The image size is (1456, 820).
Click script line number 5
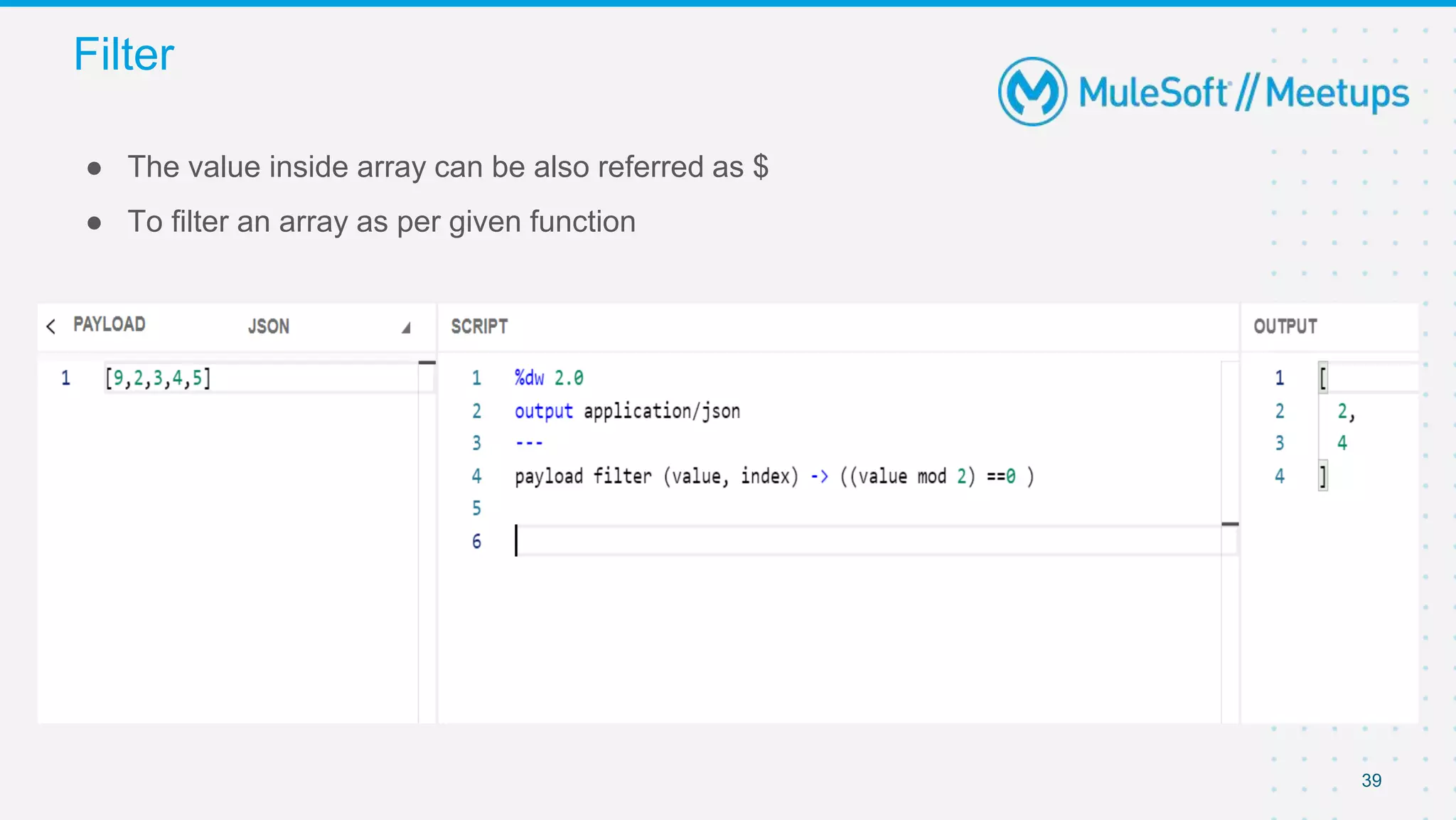[476, 508]
